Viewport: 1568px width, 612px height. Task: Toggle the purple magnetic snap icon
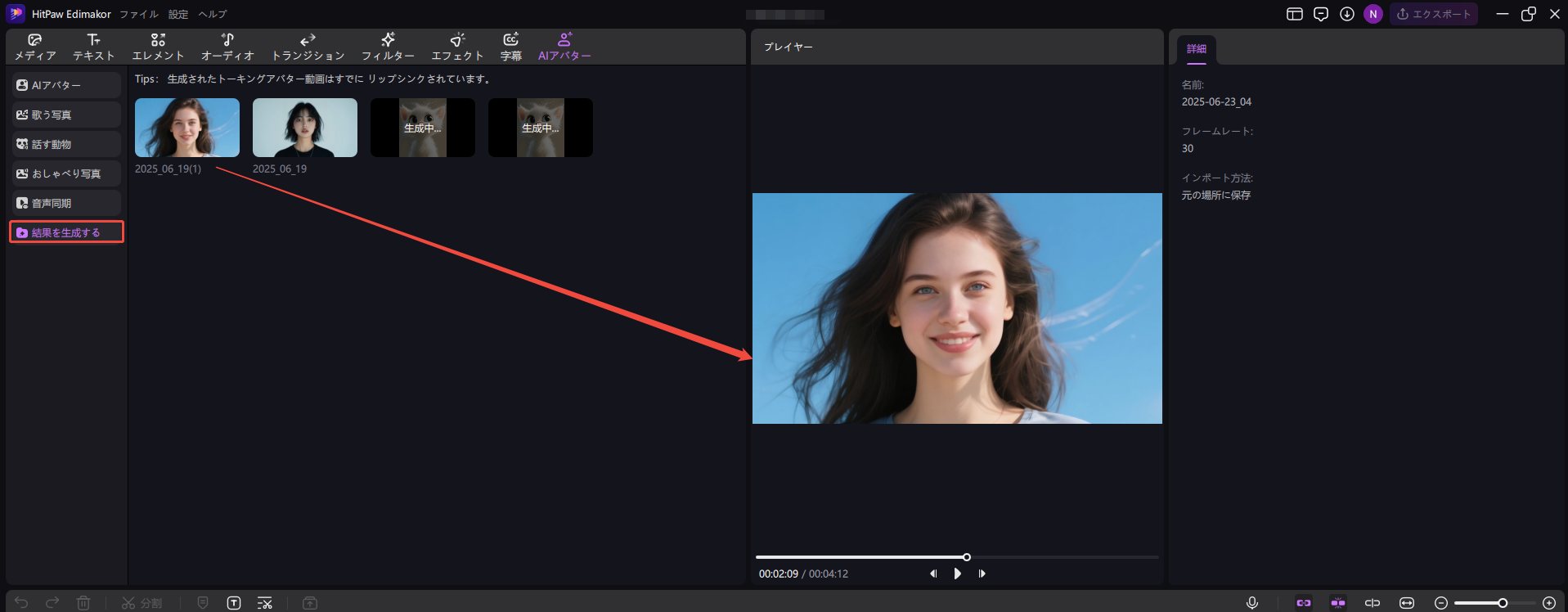(1338, 603)
